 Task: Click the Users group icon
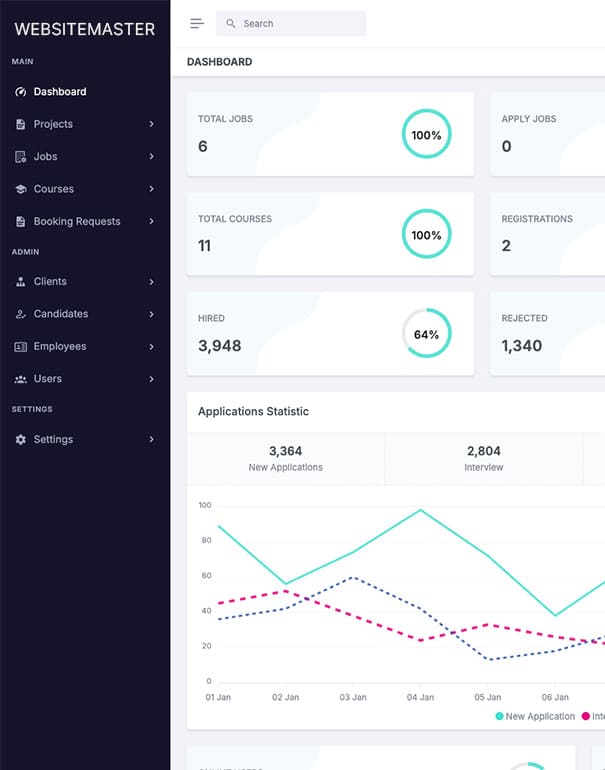(21, 379)
